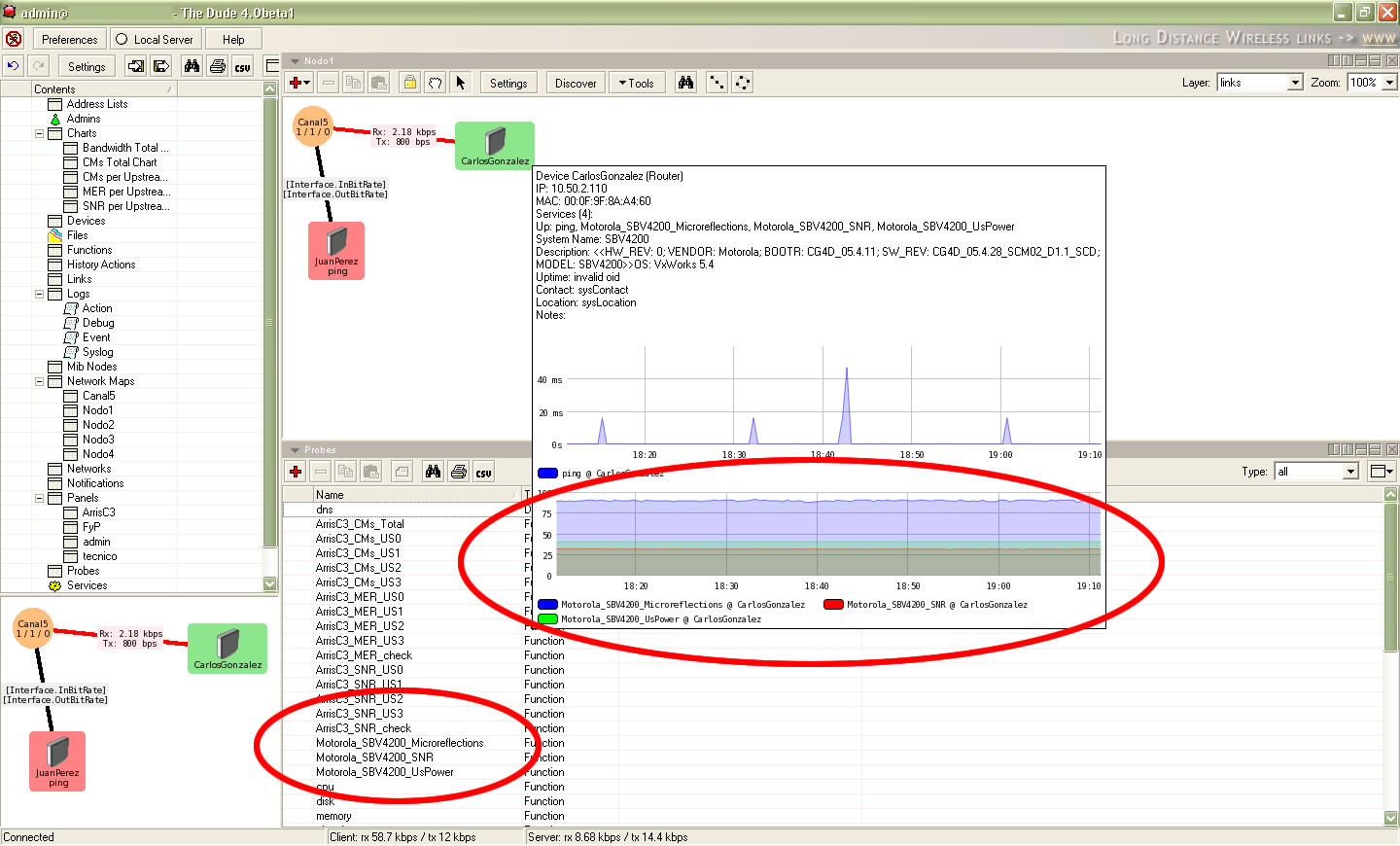
Task: Enable the hand drag mode on map toolbar
Action: [x=436, y=83]
